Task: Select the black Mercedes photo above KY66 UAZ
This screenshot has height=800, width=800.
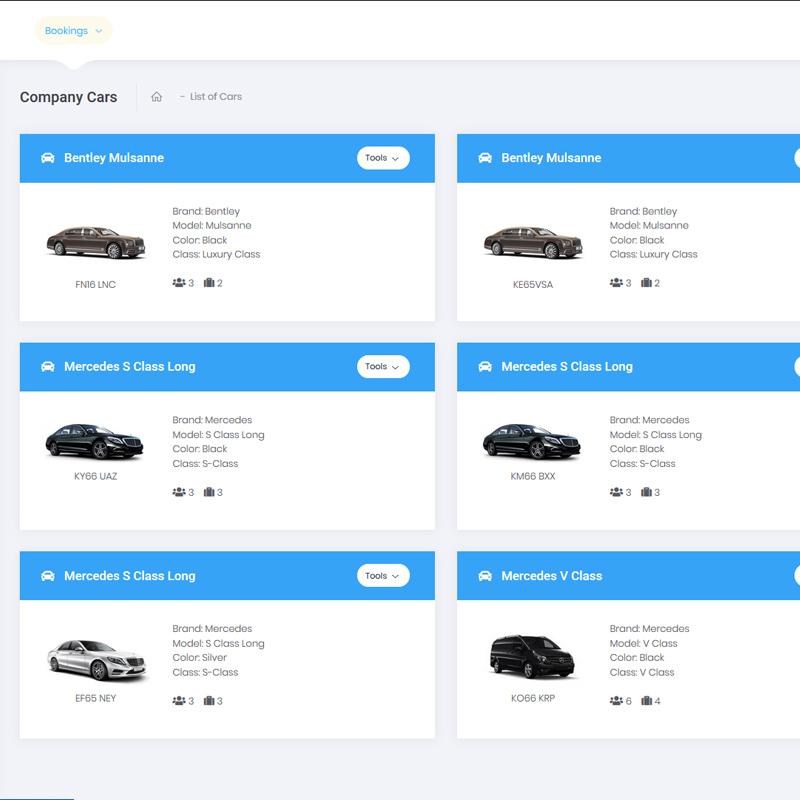Action: [x=95, y=441]
